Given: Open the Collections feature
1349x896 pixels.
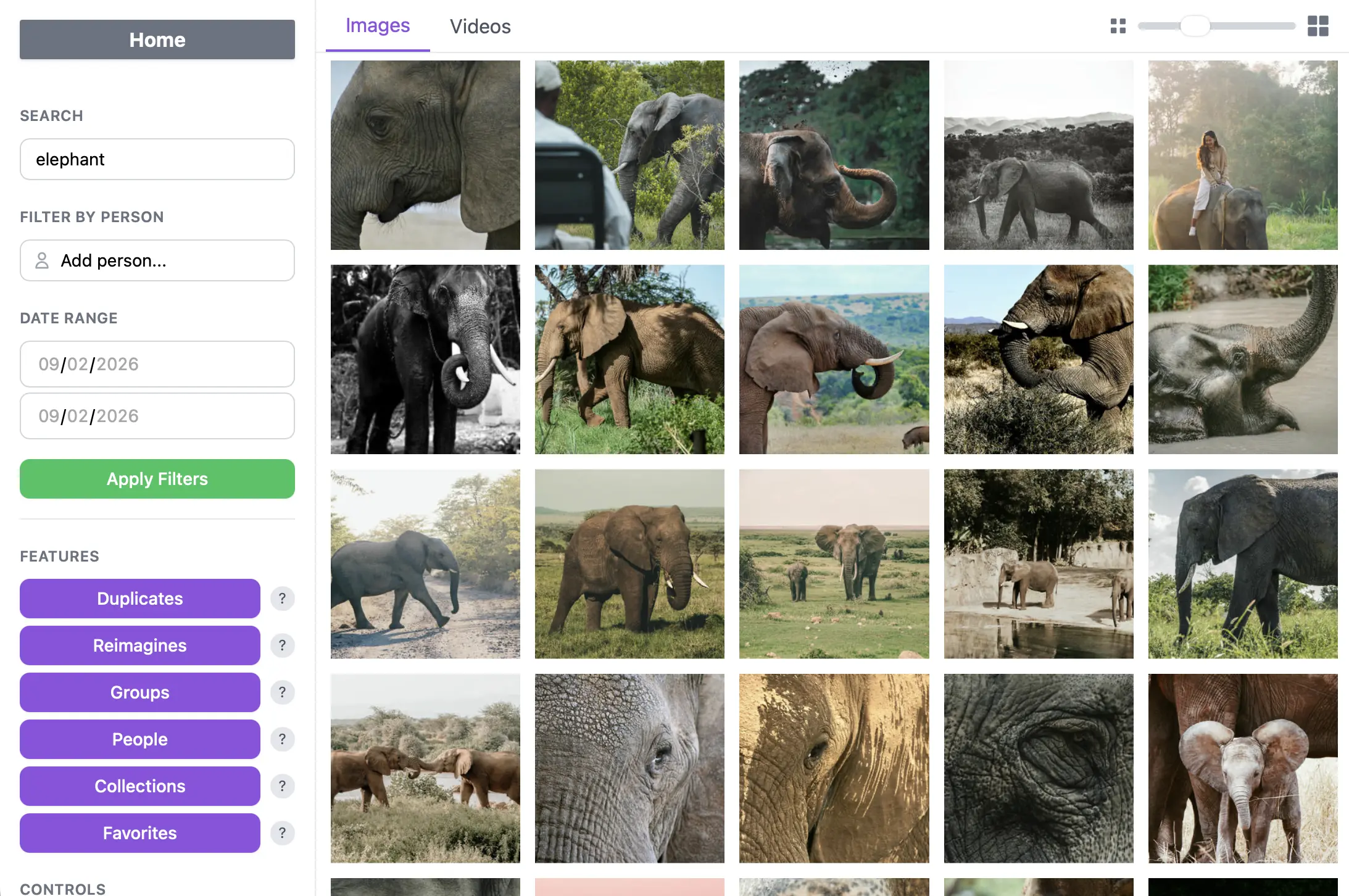Looking at the screenshot, I should [140, 786].
